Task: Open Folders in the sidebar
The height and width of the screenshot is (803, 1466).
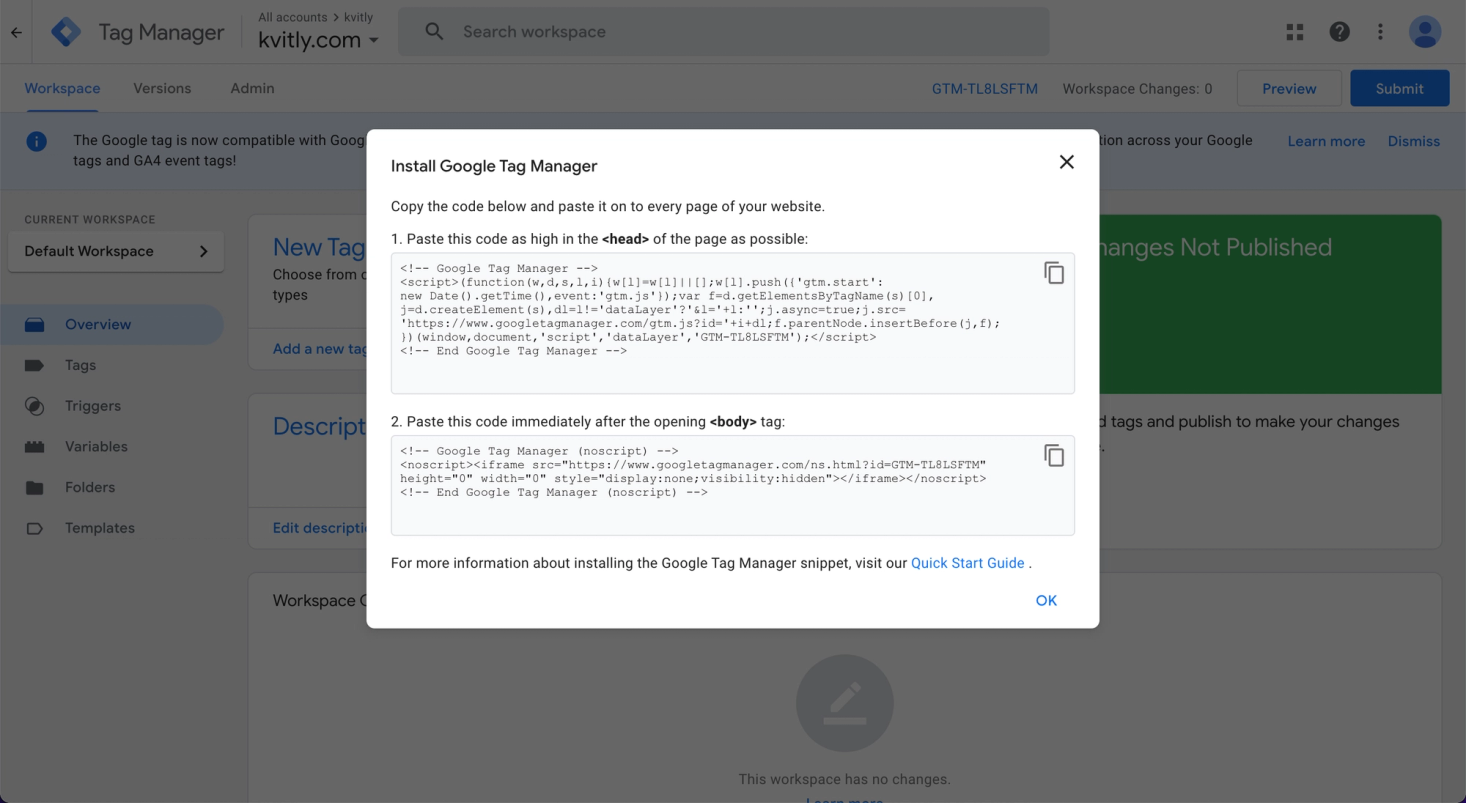Action: (112, 487)
